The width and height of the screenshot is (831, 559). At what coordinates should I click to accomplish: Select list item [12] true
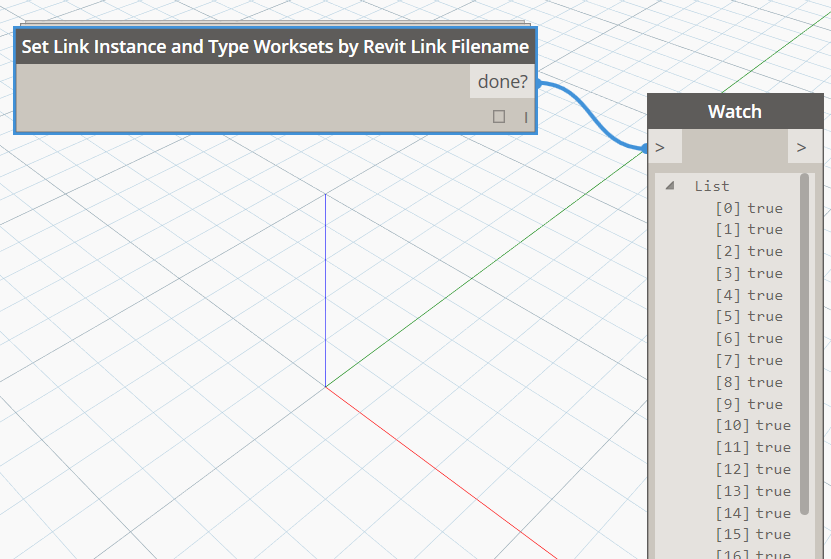[x=753, y=469]
